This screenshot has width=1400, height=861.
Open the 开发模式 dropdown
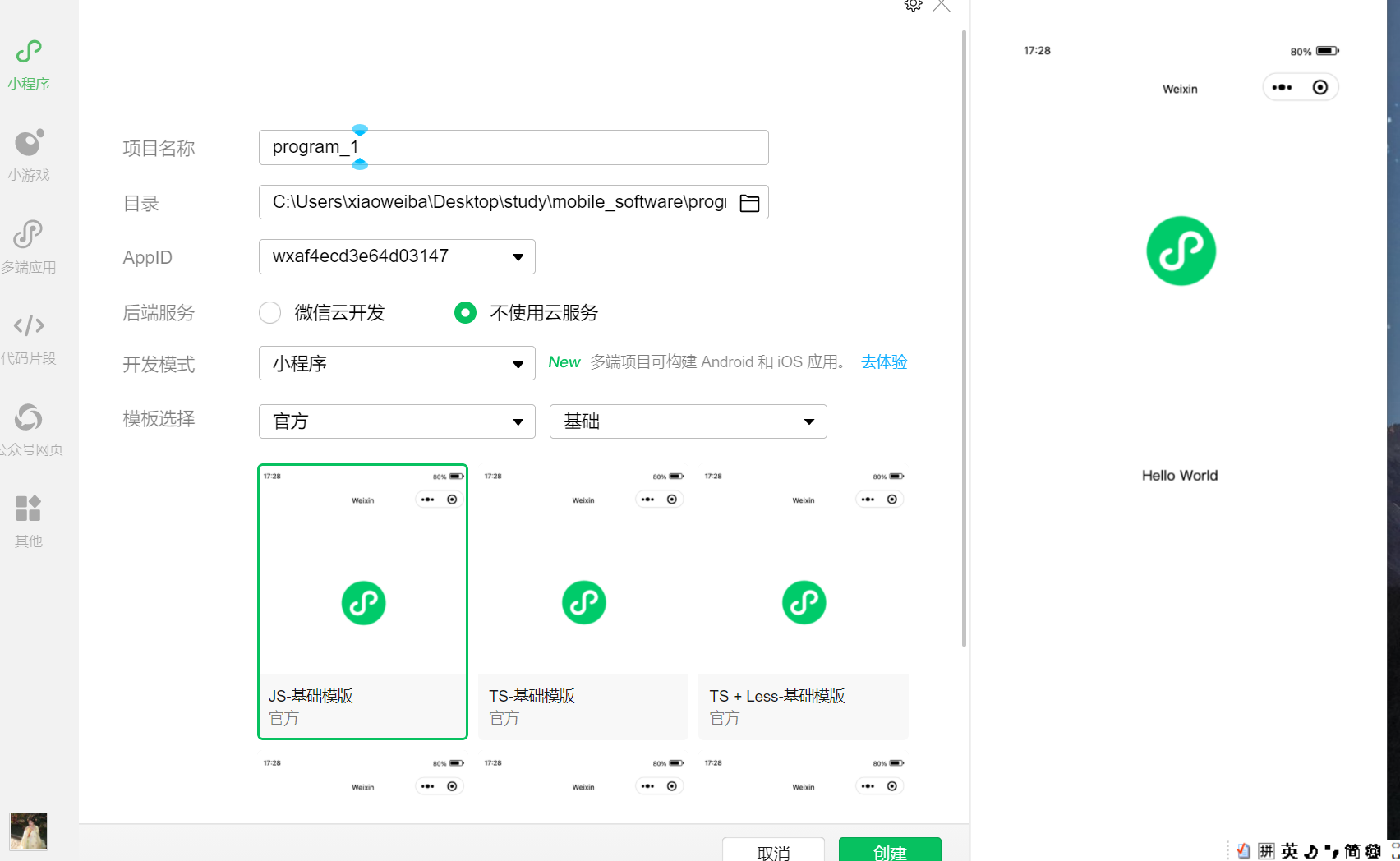coord(397,363)
